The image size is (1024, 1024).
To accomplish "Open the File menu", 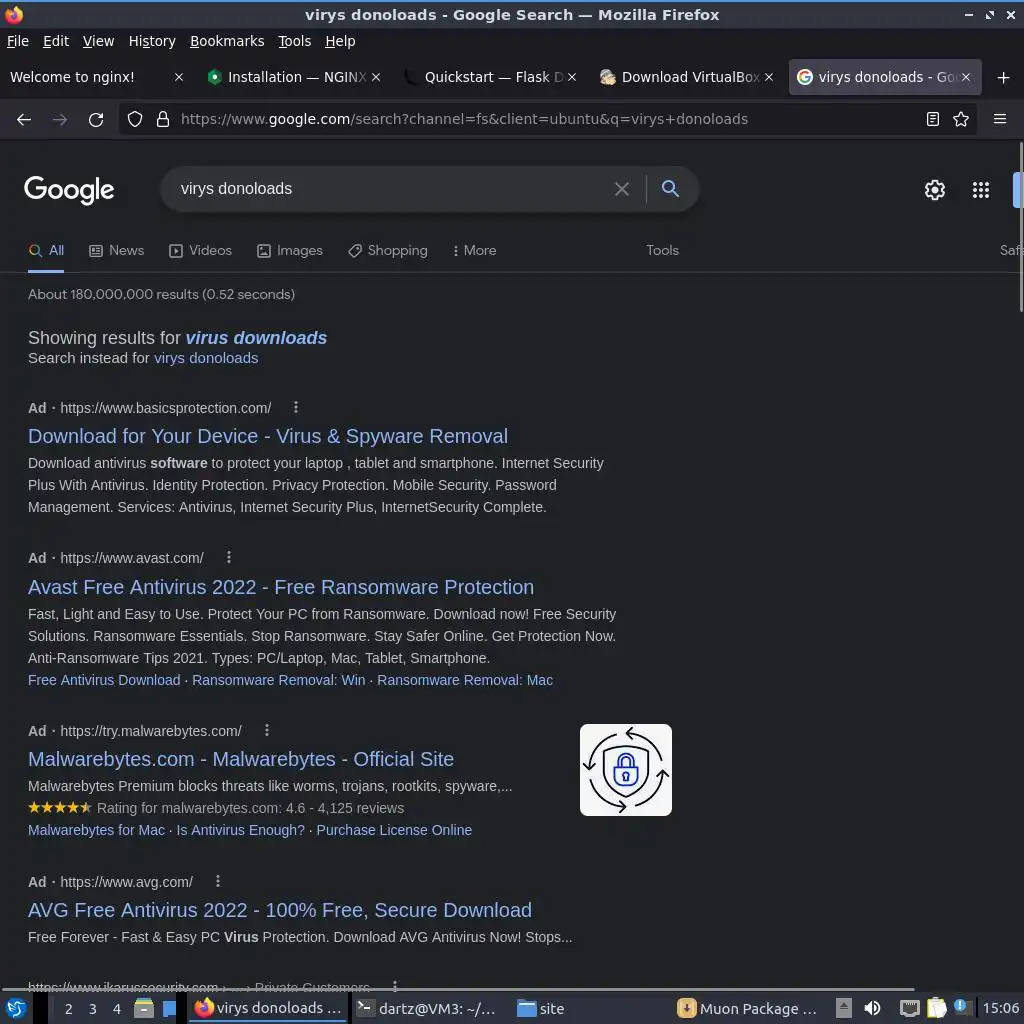I will pos(18,41).
